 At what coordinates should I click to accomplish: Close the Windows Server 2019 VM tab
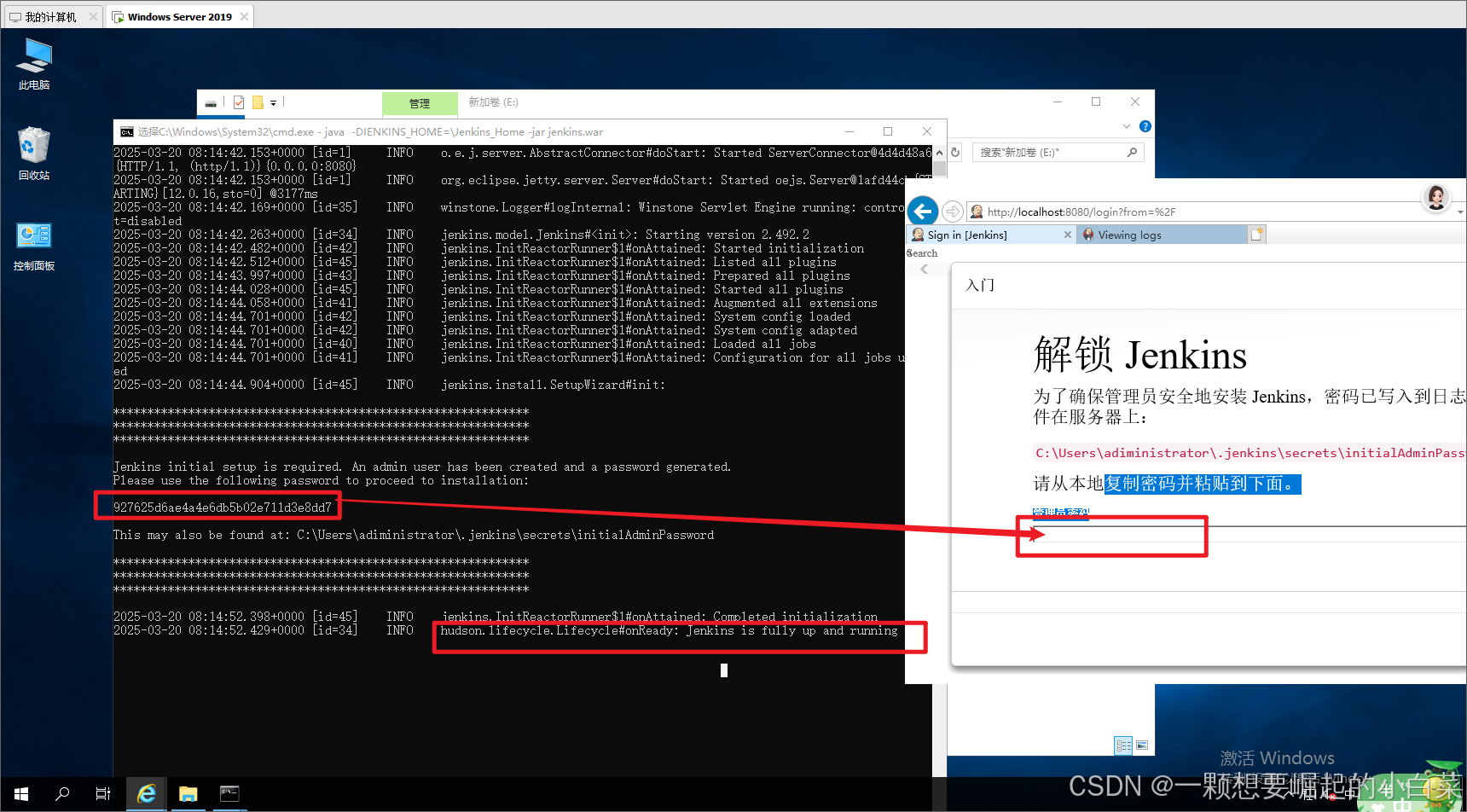pos(245,16)
